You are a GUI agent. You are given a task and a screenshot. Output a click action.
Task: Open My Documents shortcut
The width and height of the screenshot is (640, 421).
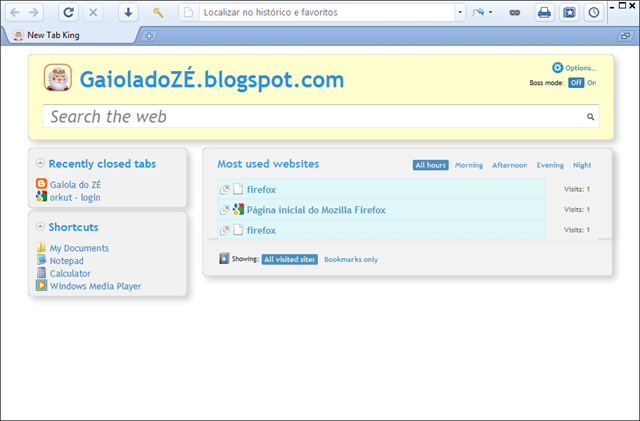coord(79,248)
